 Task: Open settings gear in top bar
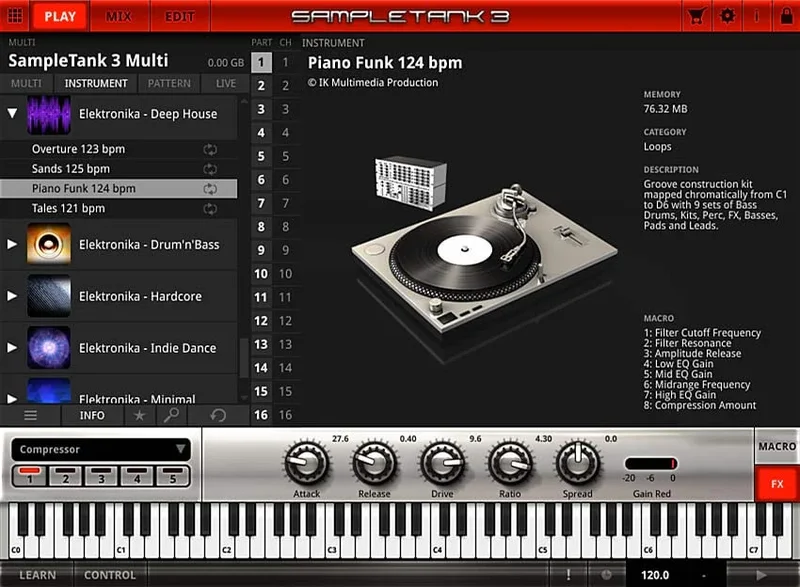727,16
